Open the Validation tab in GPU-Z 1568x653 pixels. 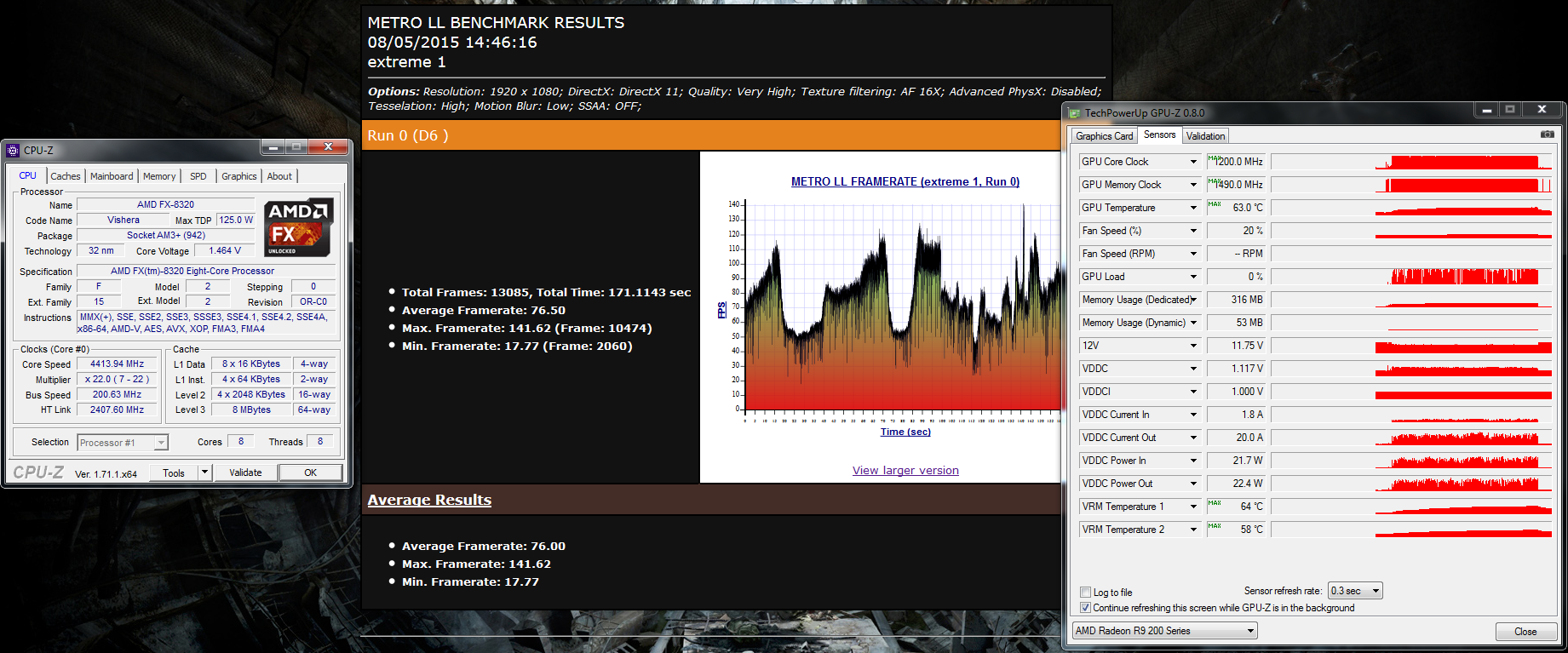click(x=1206, y=136)
